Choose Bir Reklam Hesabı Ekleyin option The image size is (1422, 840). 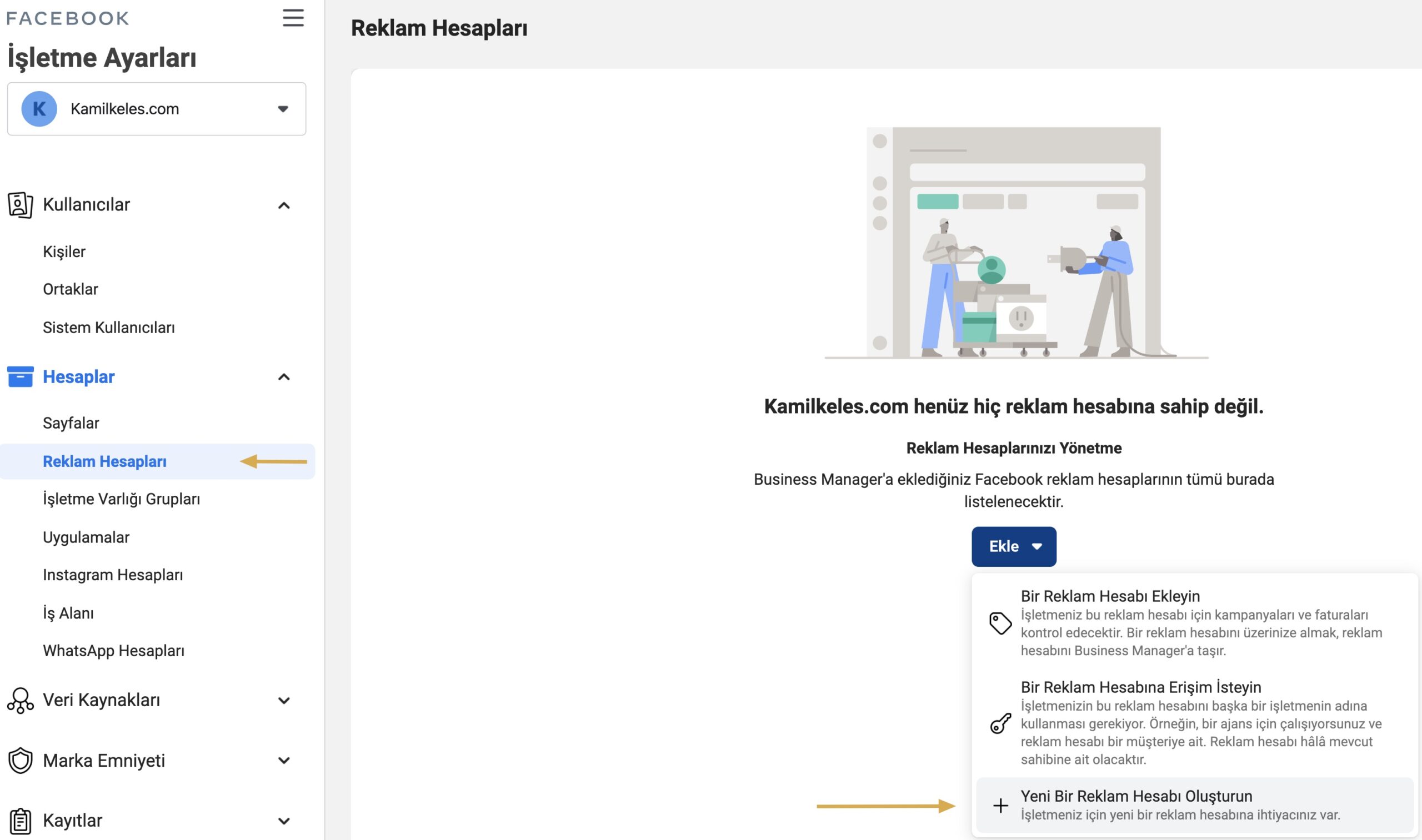pyautogui.click(x=1194, y=622)
